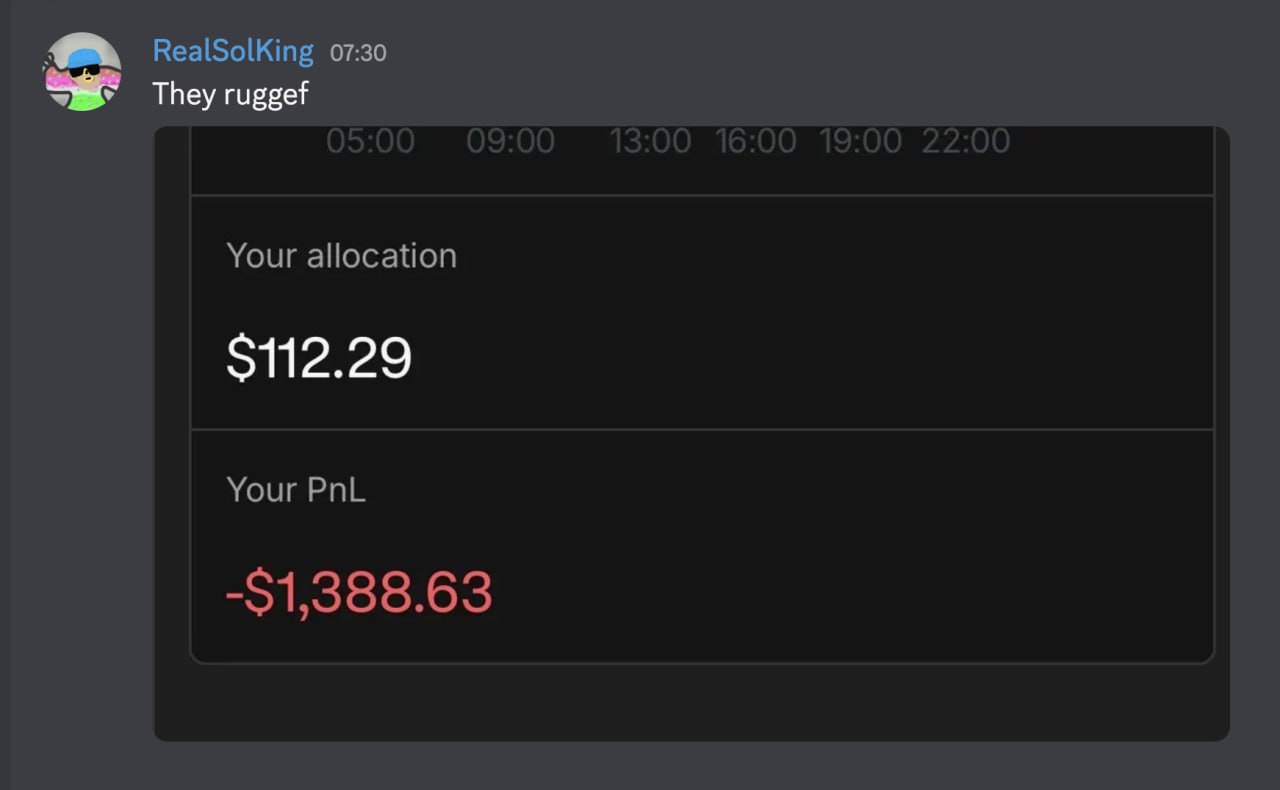The image size is (1280, 790).
Task: Click the minus sign of the PnL
Action: [233, 594]
